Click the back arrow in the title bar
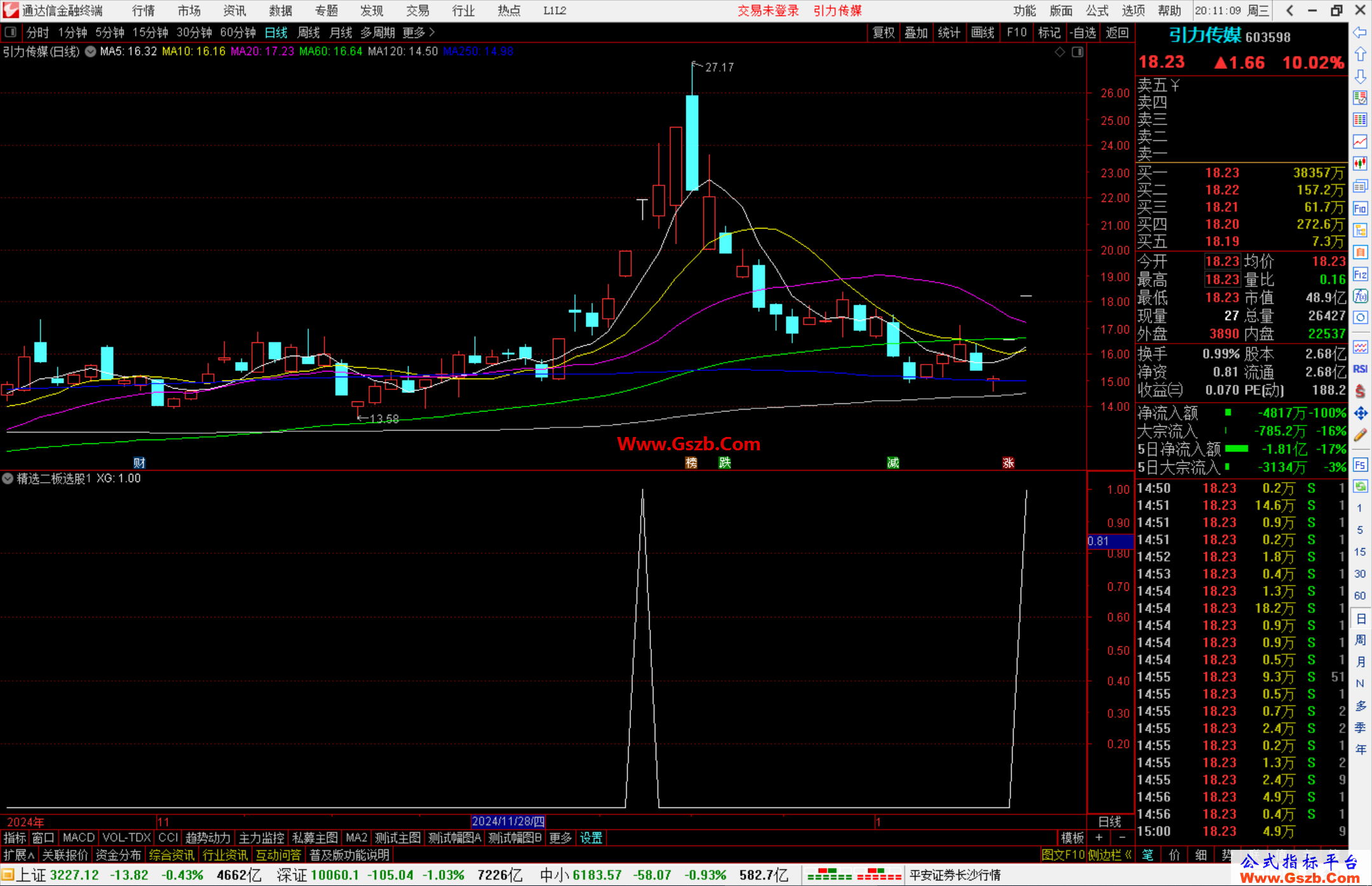The height and width of the screenshot is (886, 1372). [1289, 10]
